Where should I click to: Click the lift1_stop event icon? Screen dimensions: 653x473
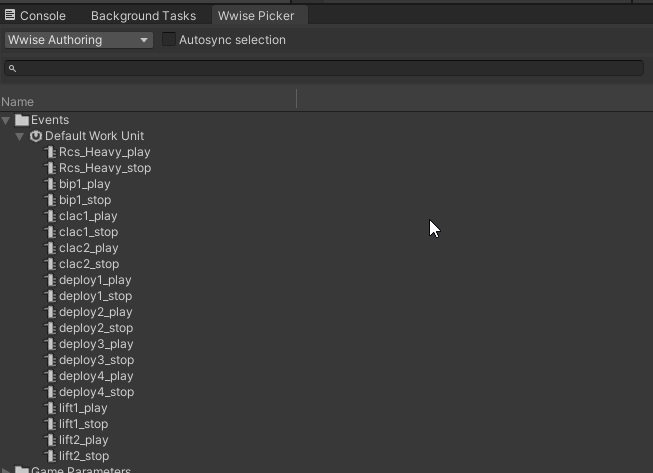tap(50, 424)
